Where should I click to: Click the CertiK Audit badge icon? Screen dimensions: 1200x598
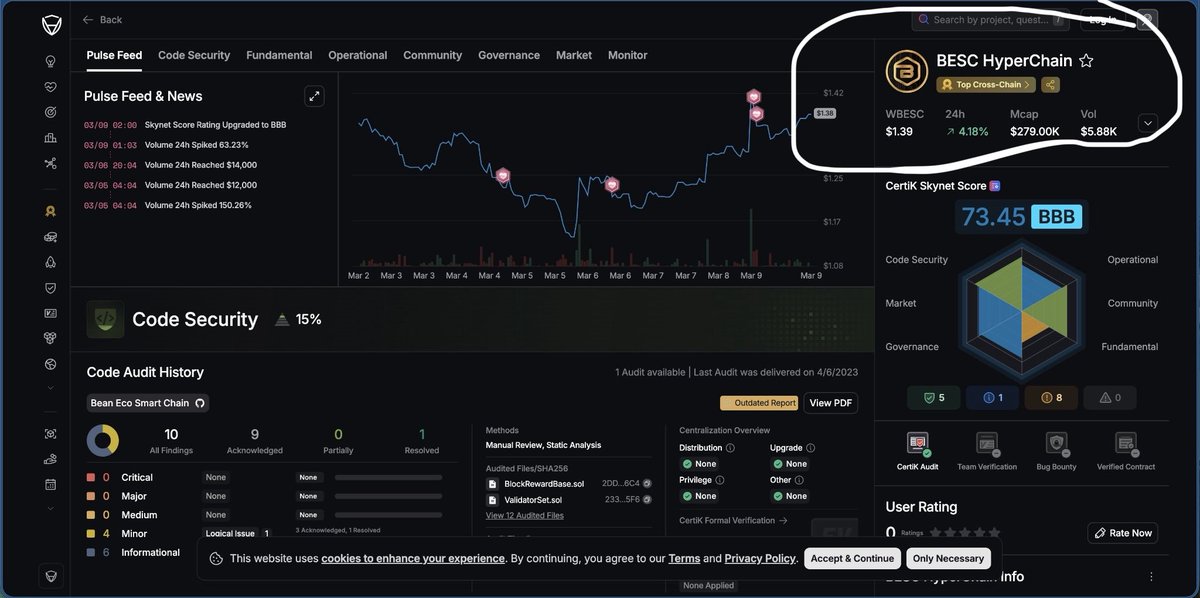[917, 443]
